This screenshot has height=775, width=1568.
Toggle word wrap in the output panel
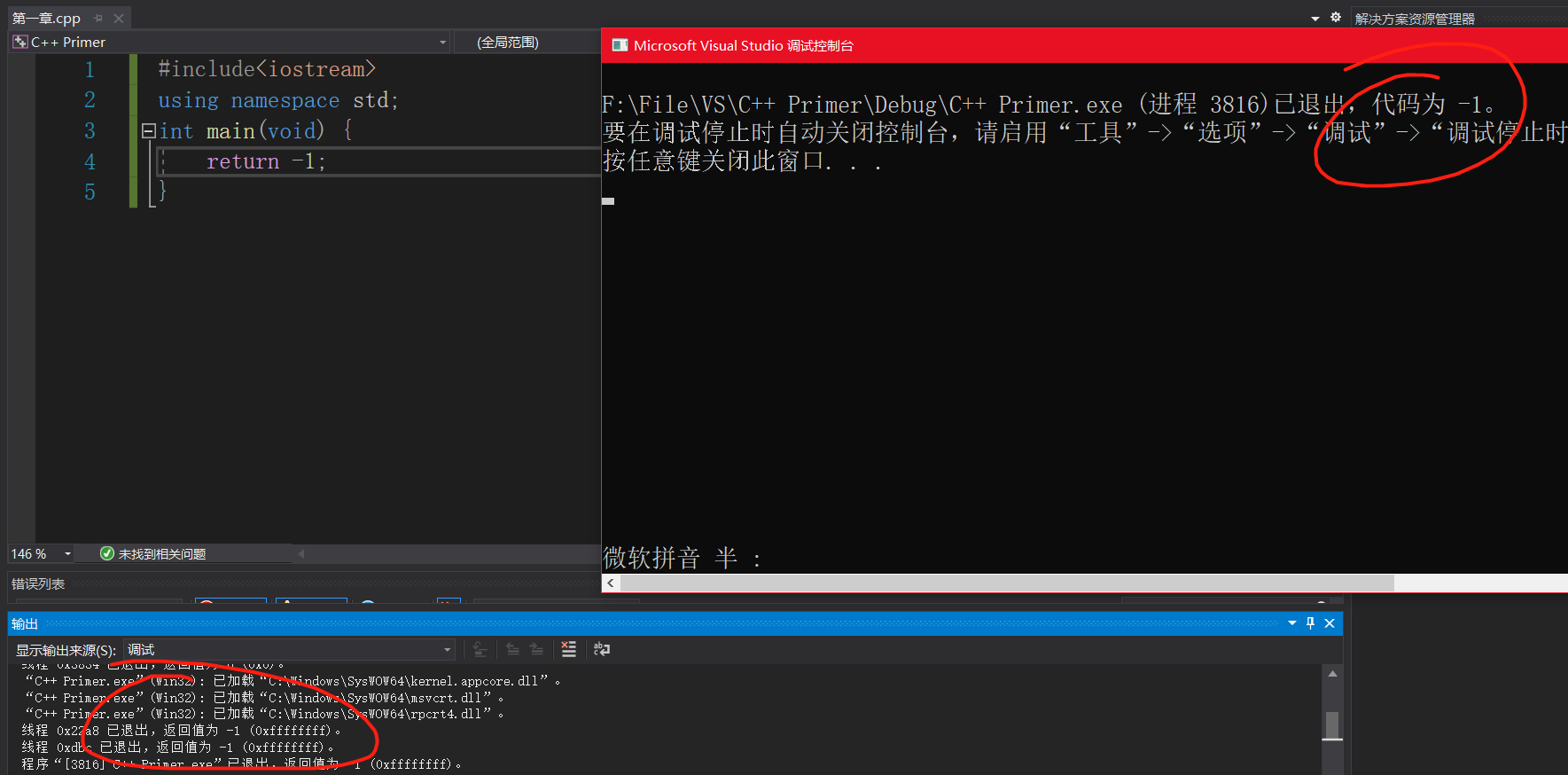point(602,650)
